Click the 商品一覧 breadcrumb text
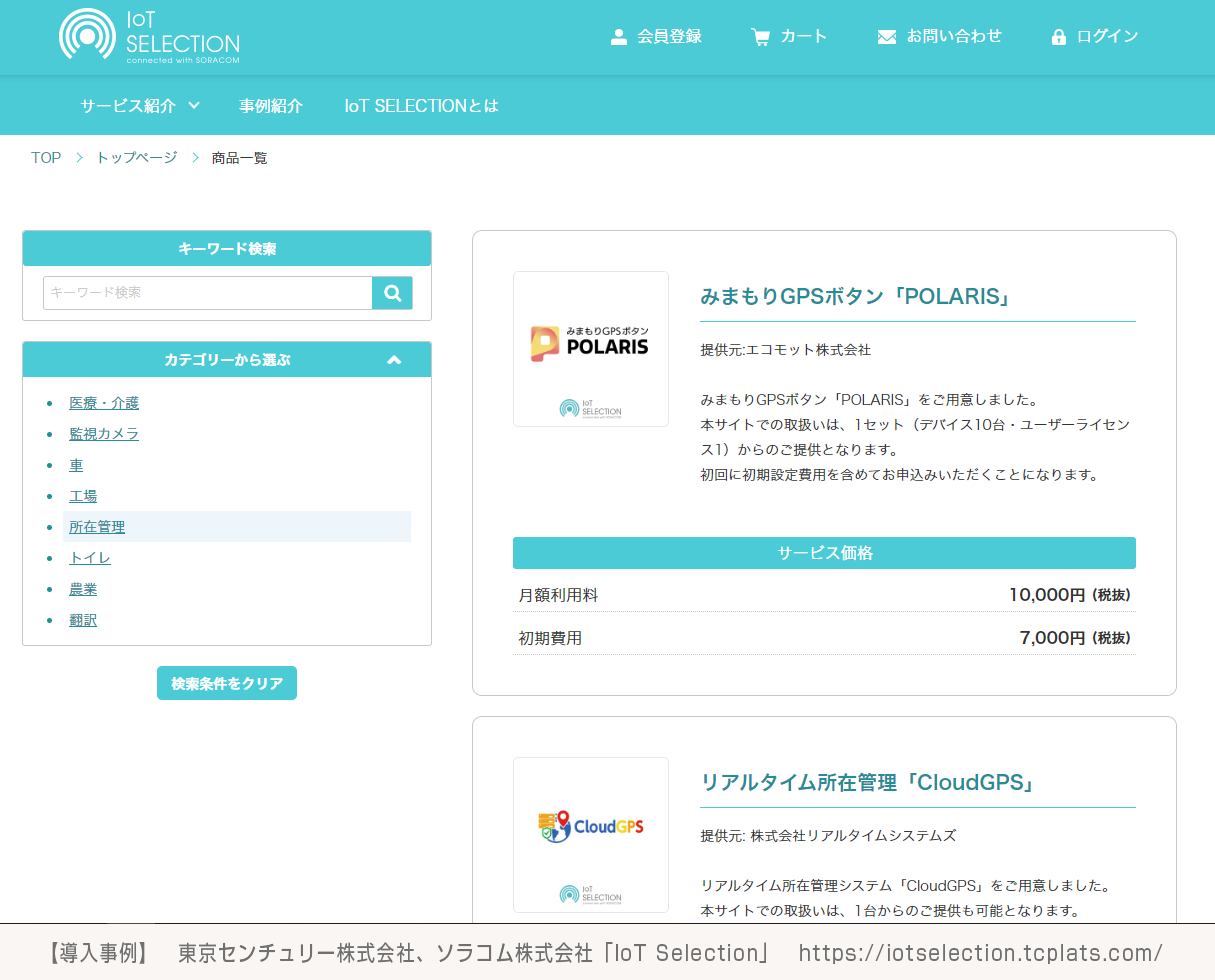The height and width of the screenshot is (980, 1215). click(240, 158)
